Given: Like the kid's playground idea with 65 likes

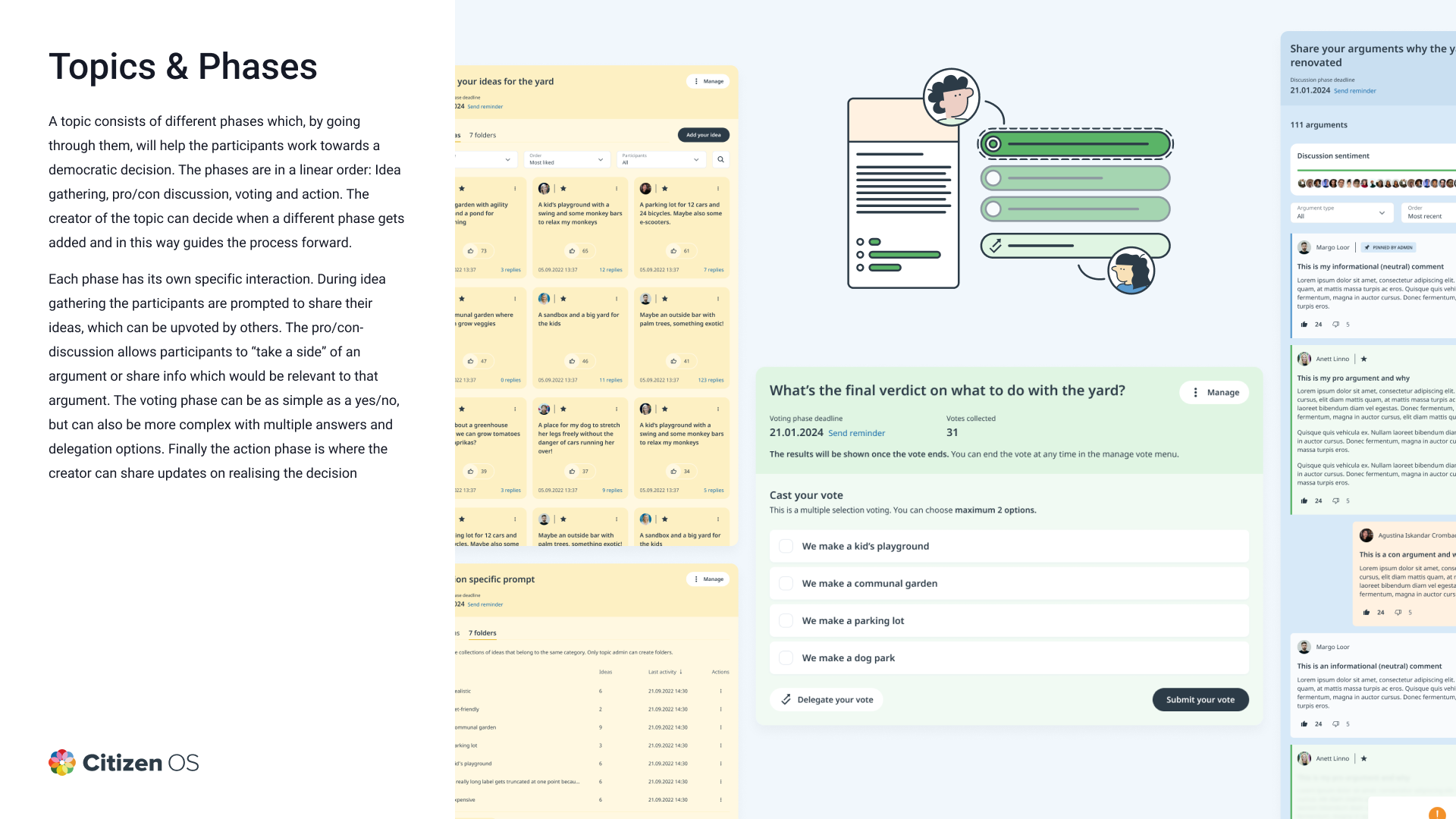Looking at the screenshot, I should [x=572, y=251].
